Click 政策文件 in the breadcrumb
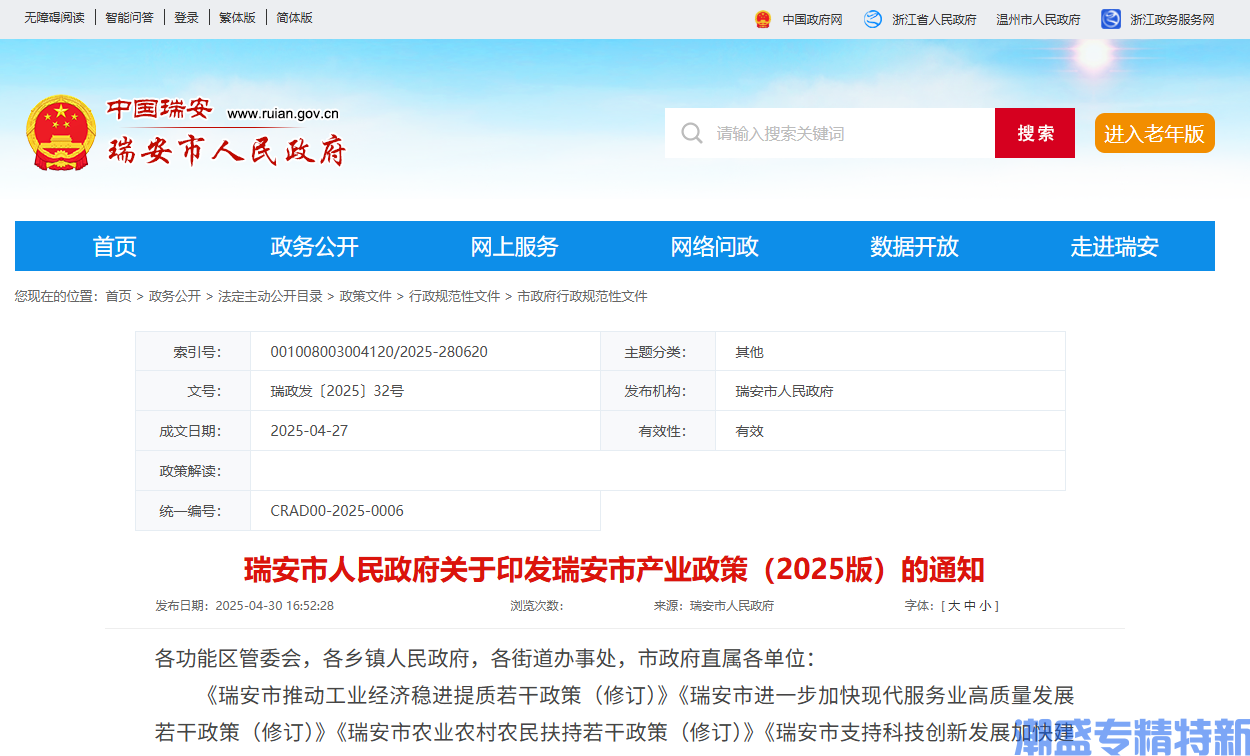Image resolution: width=1250 pixels, height=756 pixels. pos(366,296)
